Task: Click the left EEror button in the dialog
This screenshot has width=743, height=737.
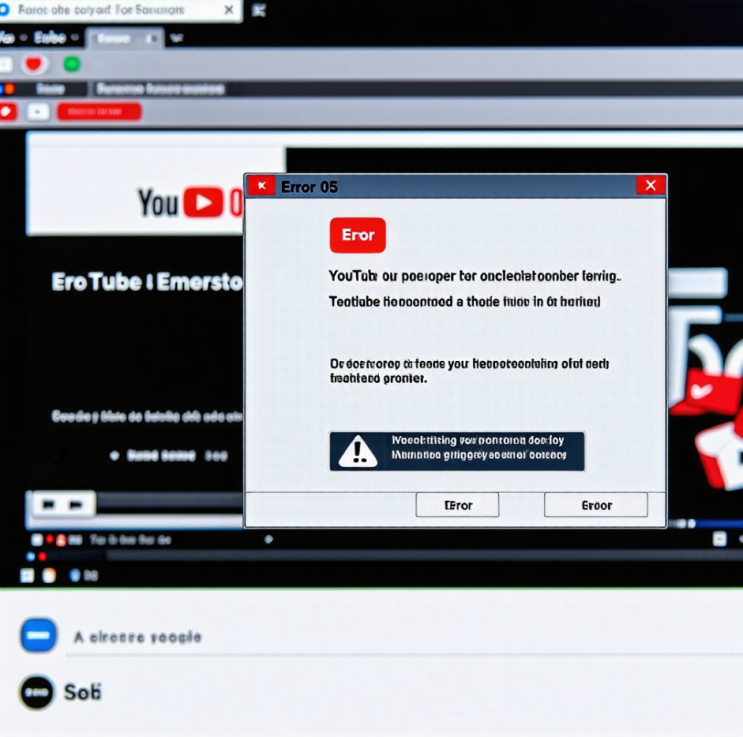Action: pyautogui.click(x=457, y=505)
